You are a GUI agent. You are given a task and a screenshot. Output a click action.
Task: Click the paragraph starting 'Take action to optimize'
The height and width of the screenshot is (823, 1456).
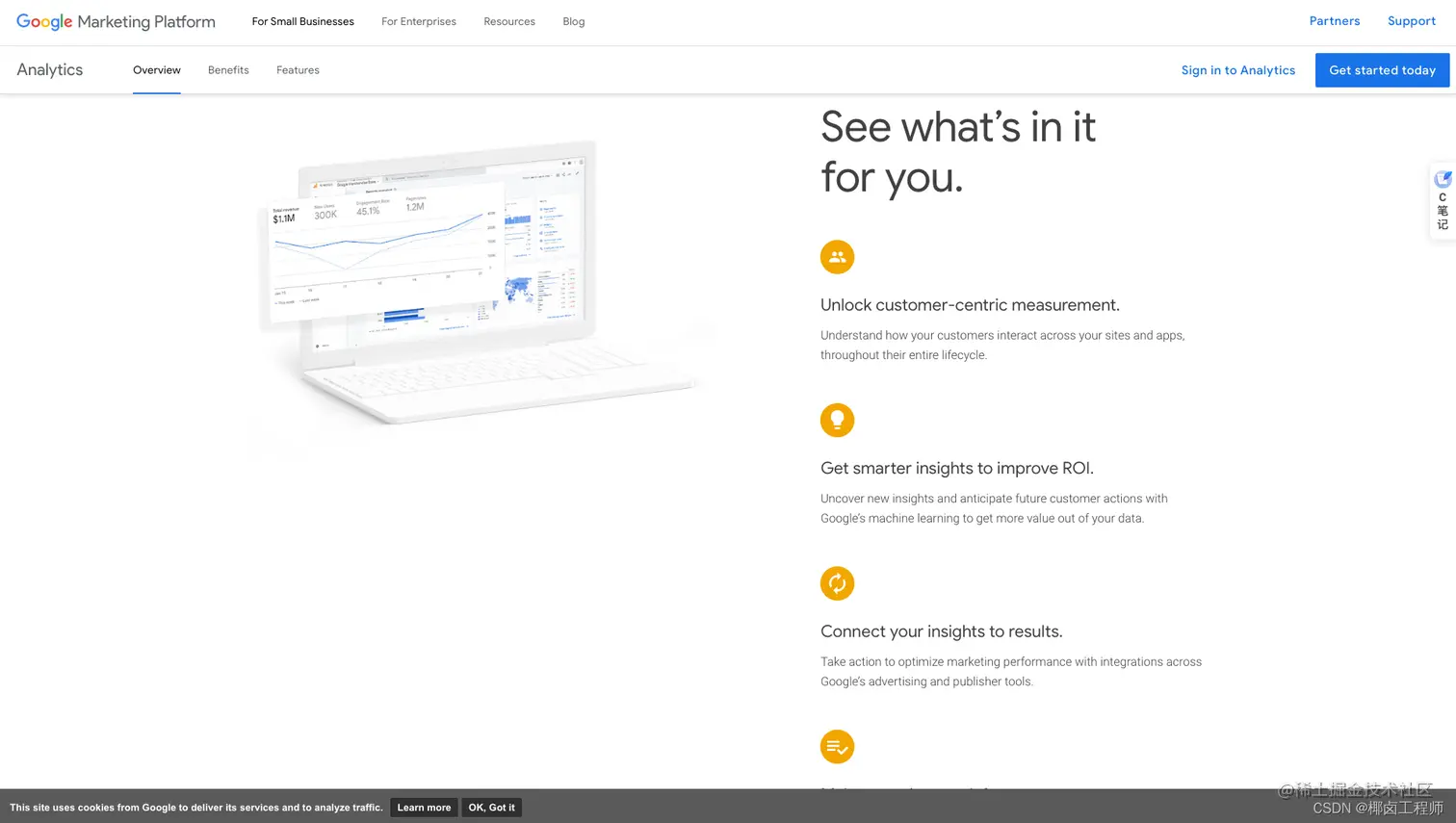tap(1011, 671)
